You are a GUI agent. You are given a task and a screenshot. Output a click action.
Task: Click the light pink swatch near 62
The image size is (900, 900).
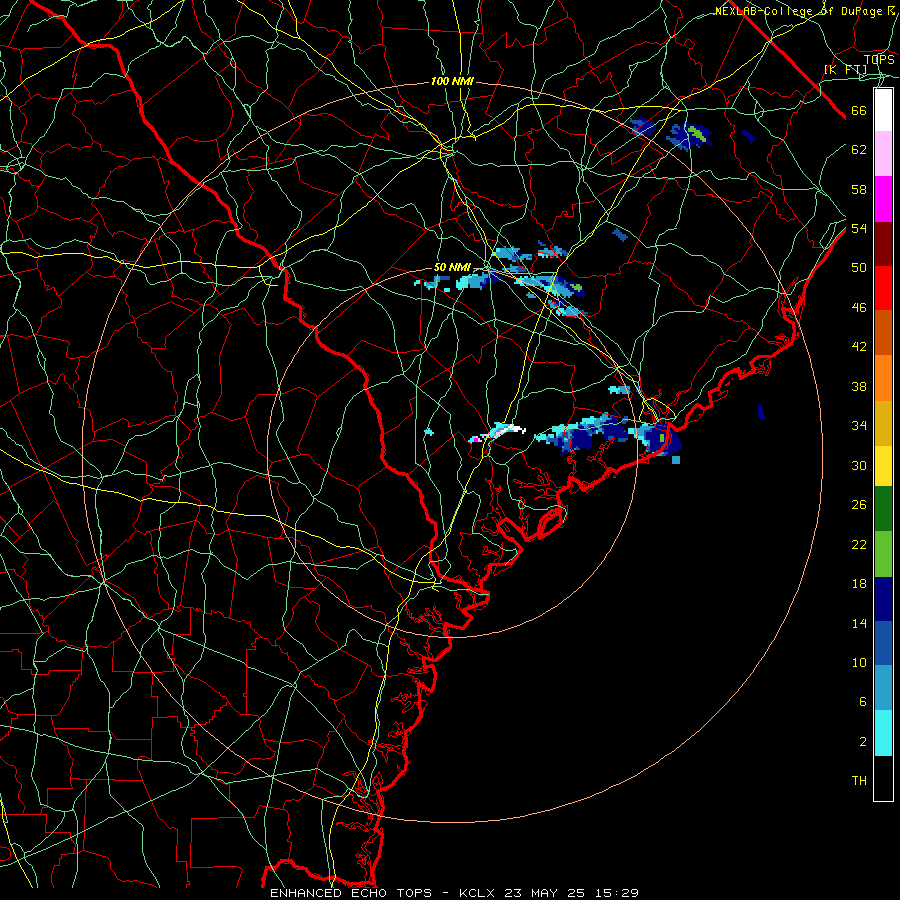(x=883, y=154)
